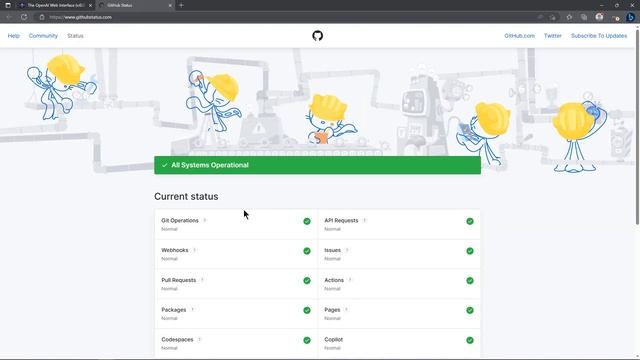Click the Copilot green check icon

(x=470, y=340)
